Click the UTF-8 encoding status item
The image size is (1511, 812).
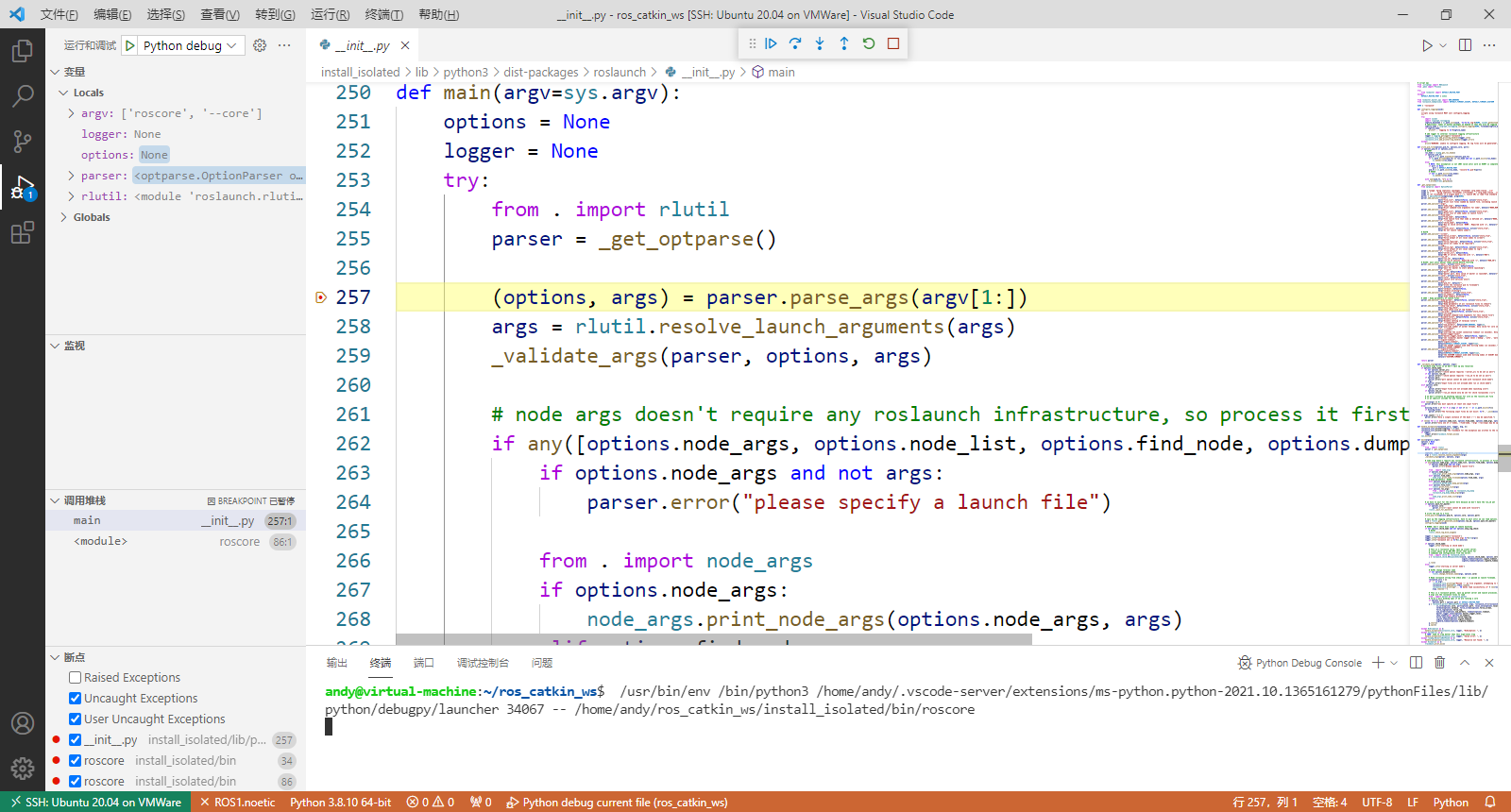[1377, 803]
